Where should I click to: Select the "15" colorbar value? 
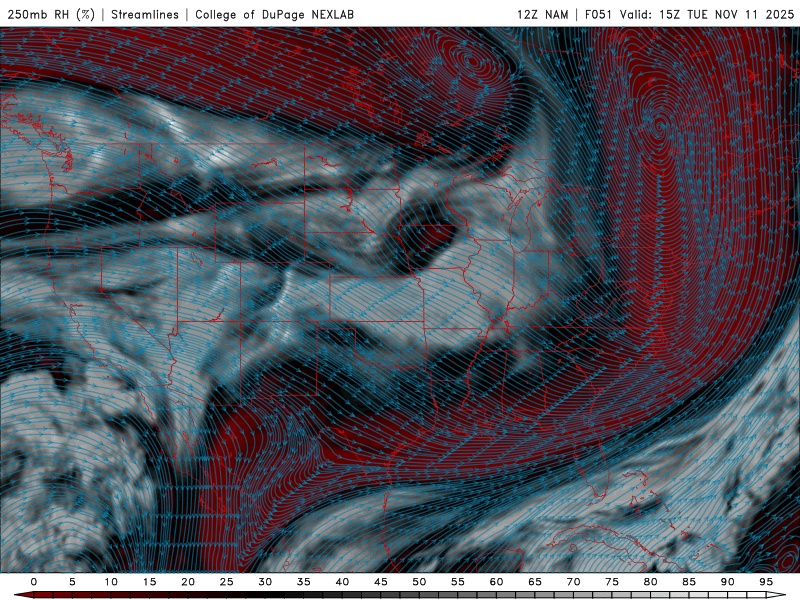click(149, 582)
